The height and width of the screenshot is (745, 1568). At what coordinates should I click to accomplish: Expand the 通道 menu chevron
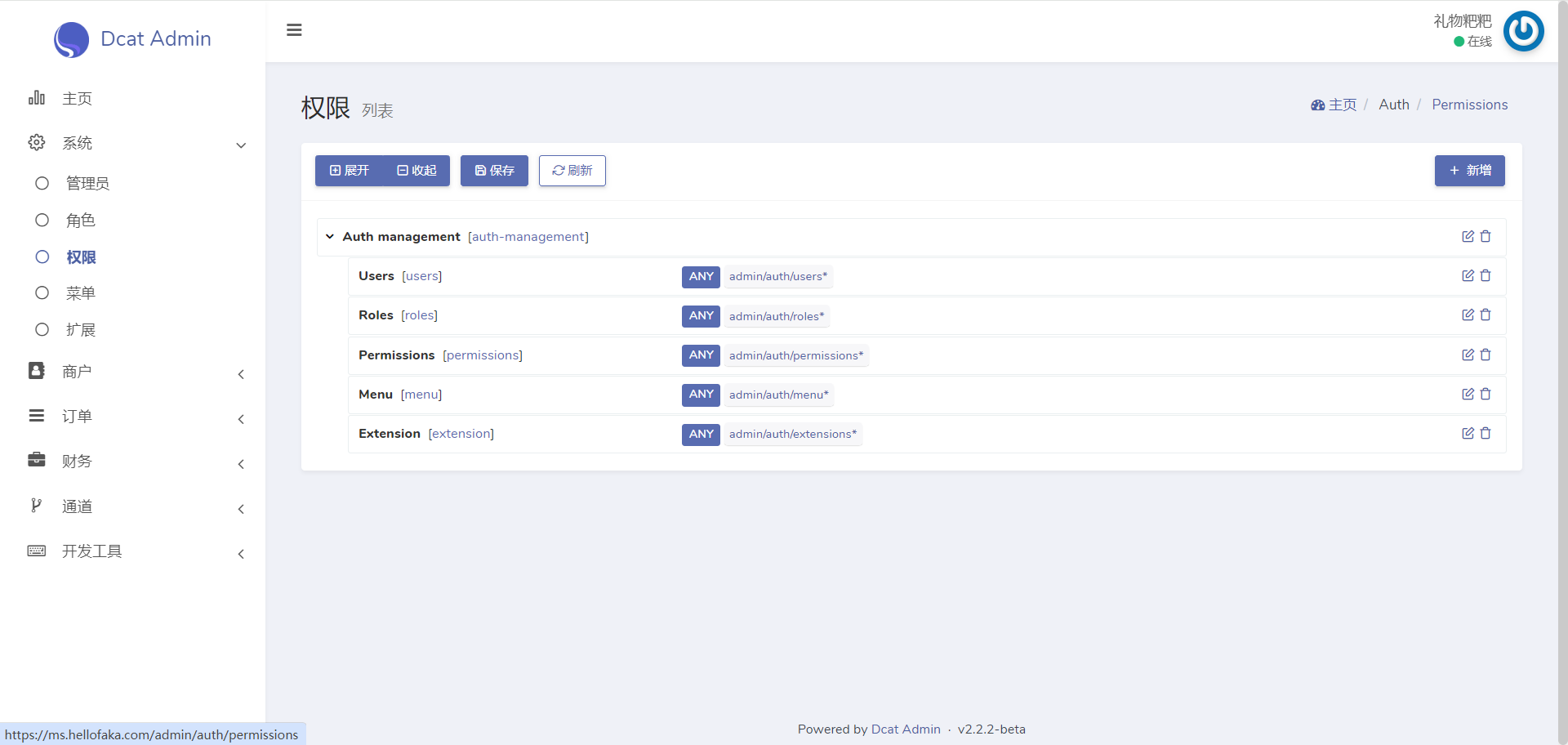[241, 509]
